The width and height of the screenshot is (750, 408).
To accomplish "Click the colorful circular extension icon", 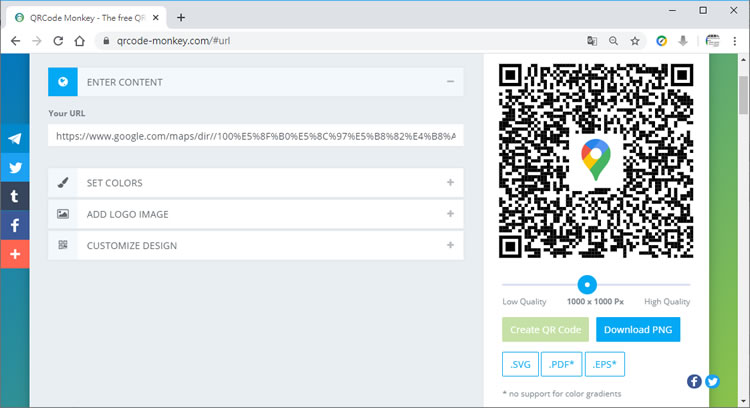I will 662,41.
